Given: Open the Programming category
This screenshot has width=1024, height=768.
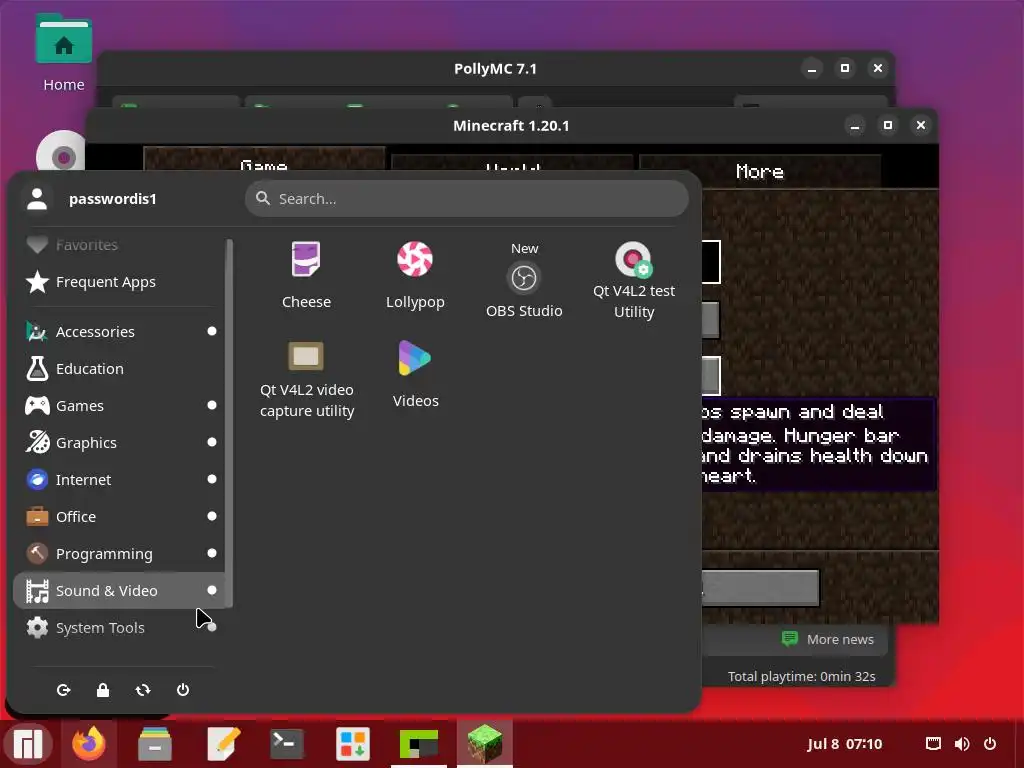Looking at the screenshot, I should (120, 554).
